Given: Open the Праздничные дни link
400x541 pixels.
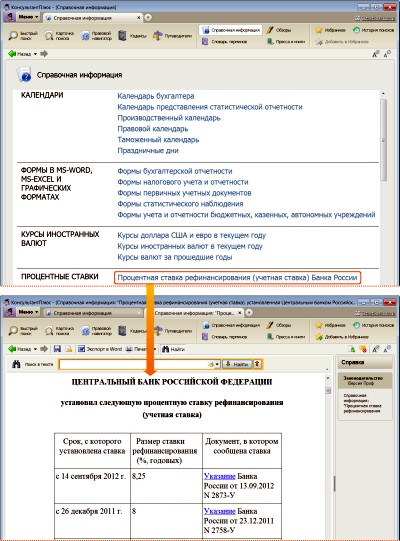Looking at the screenshot, I should [x=148, y=150].
